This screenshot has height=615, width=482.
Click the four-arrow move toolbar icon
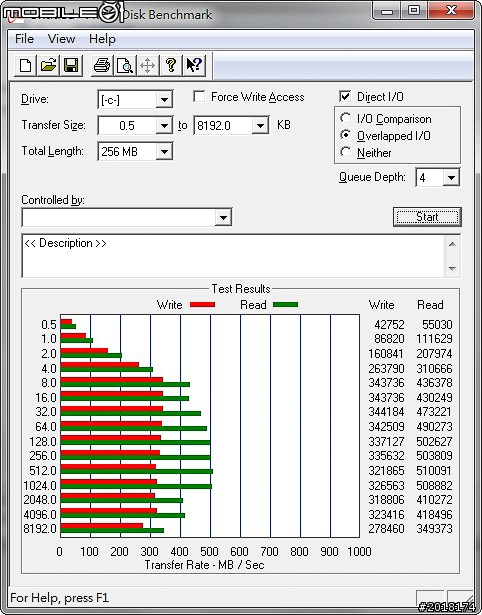[147, 65]
